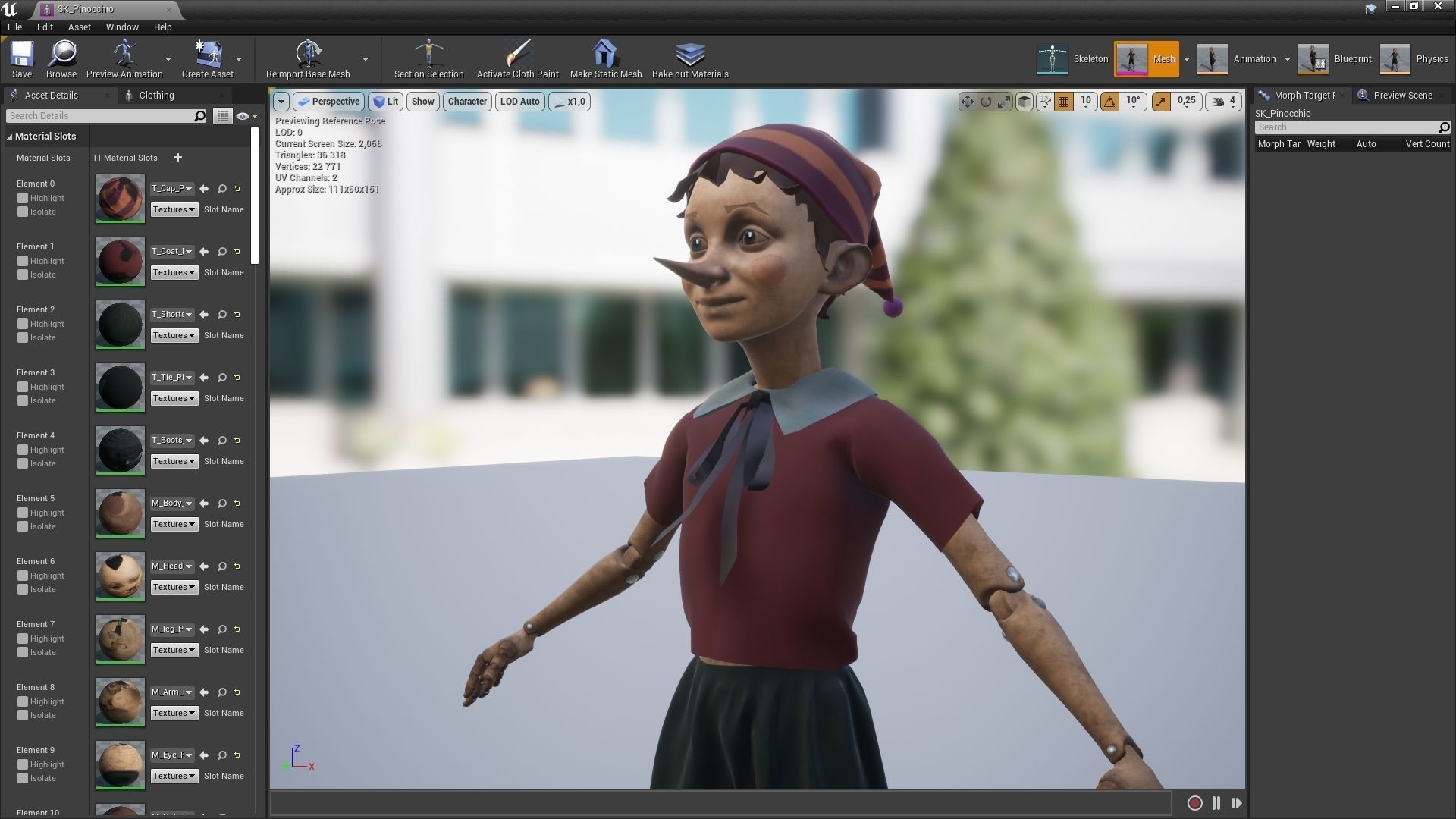
Task: Click in the Search Details field
Action: click(x=100, y=116)
